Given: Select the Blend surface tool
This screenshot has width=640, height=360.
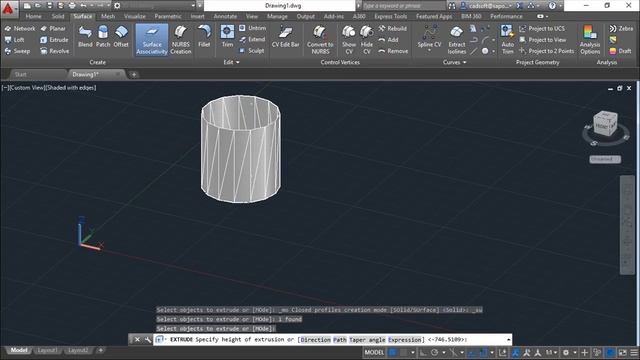Looking at the screenshot, I should click(x=85, y=37).
